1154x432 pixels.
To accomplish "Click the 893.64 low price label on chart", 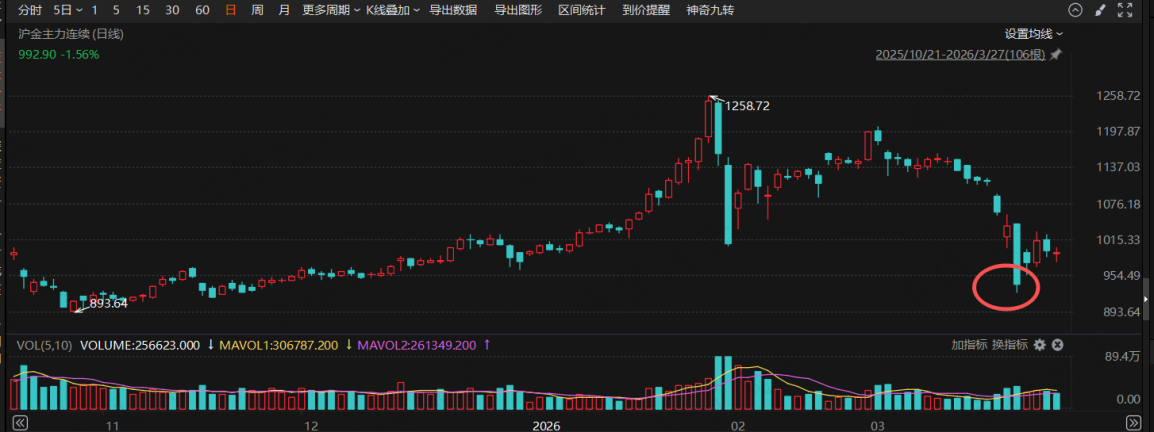I will click(x=107, y=302).
